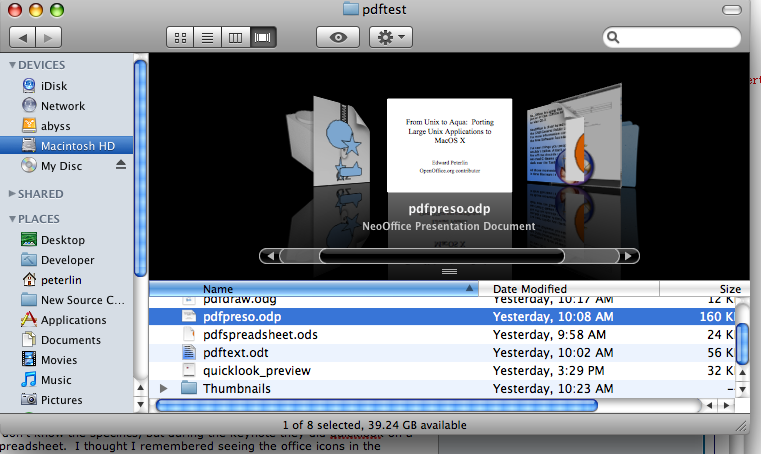Click the Quick Look eye button

point(338,37)
